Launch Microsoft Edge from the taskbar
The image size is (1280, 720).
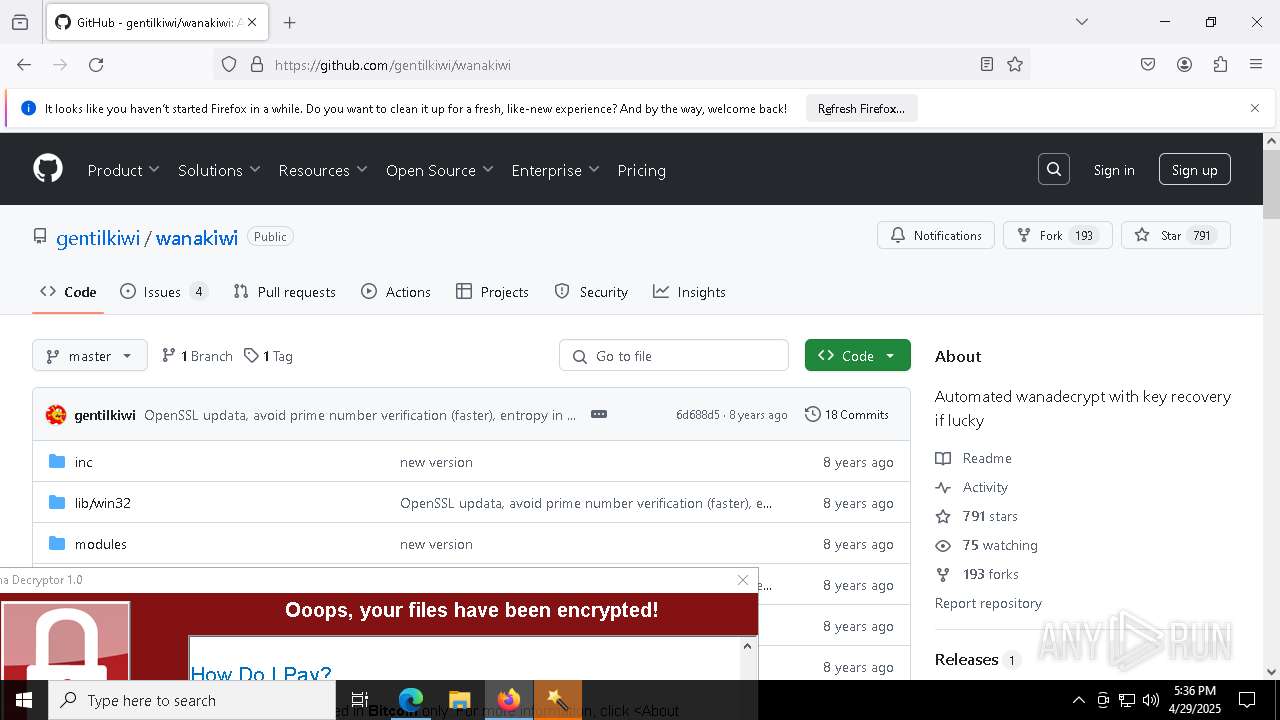(411, 700)
